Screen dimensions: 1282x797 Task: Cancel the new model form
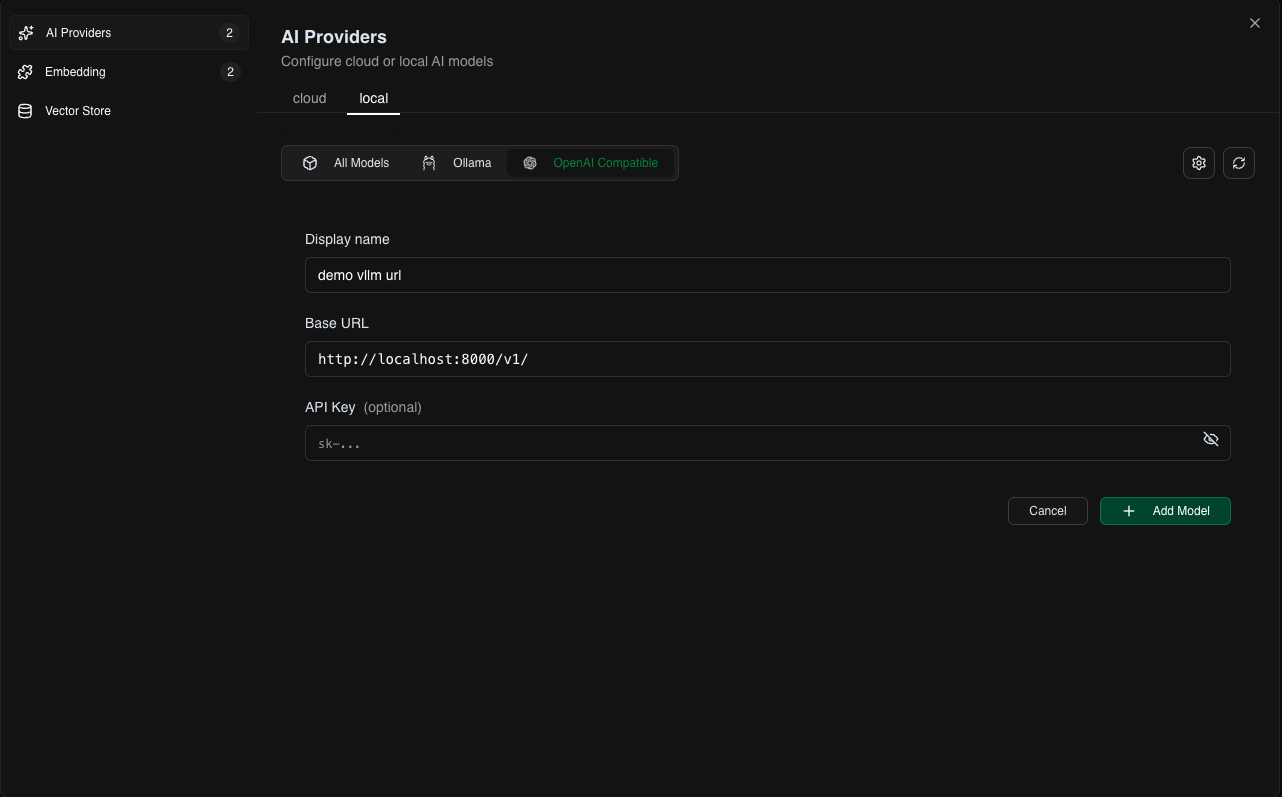1047,511
